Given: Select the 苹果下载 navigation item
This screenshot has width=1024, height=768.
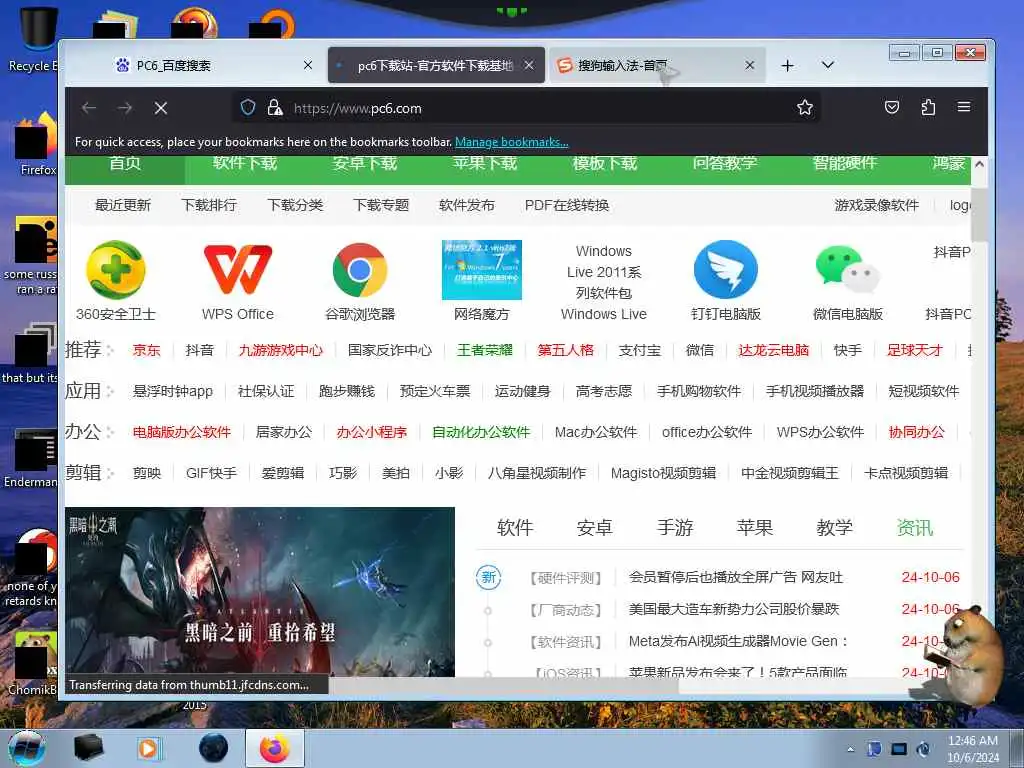Looking at the screenshot, I should click(485, 163).
